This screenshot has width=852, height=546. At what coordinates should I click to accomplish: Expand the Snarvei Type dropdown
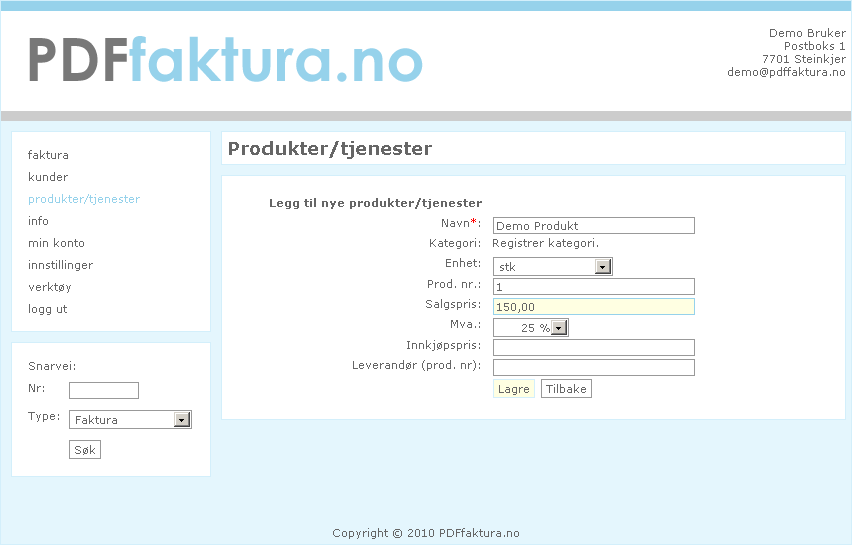click(x=130, y=420)
